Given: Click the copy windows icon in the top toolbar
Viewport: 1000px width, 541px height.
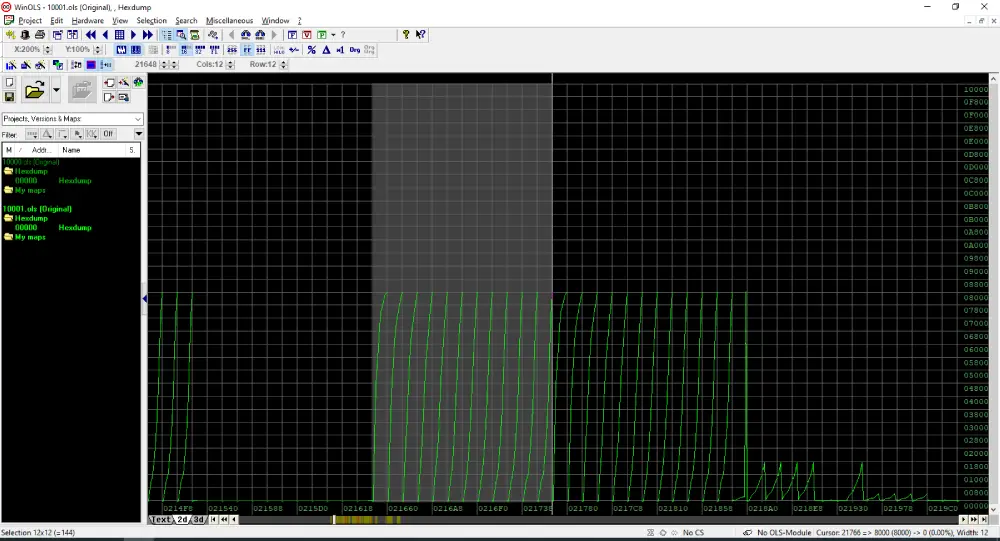Looking at the screenshot, I should point(57,34).
